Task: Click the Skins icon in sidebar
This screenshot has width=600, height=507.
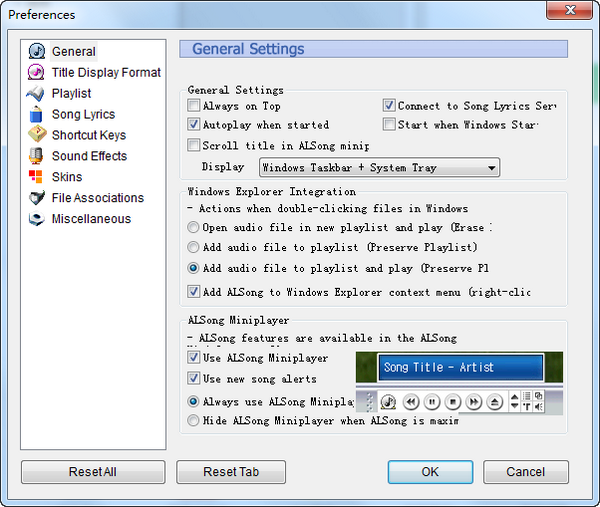Action: (x=36, y=177)
